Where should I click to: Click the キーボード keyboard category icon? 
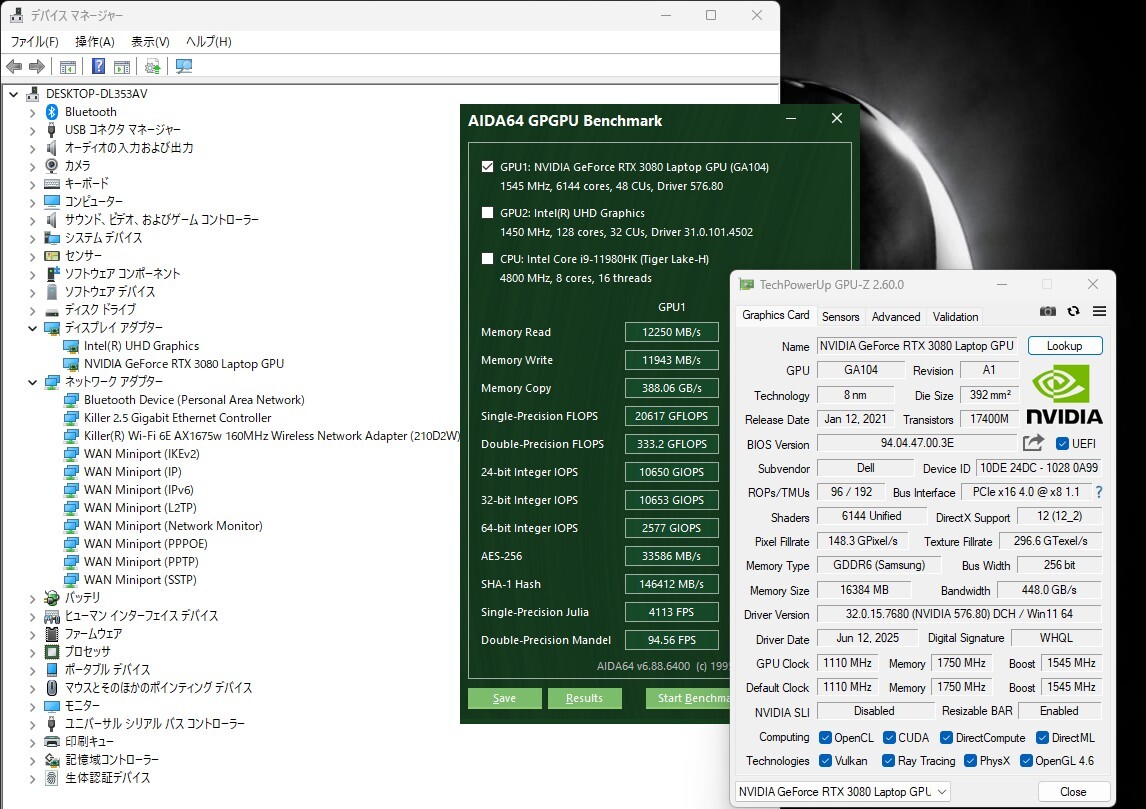51,183
